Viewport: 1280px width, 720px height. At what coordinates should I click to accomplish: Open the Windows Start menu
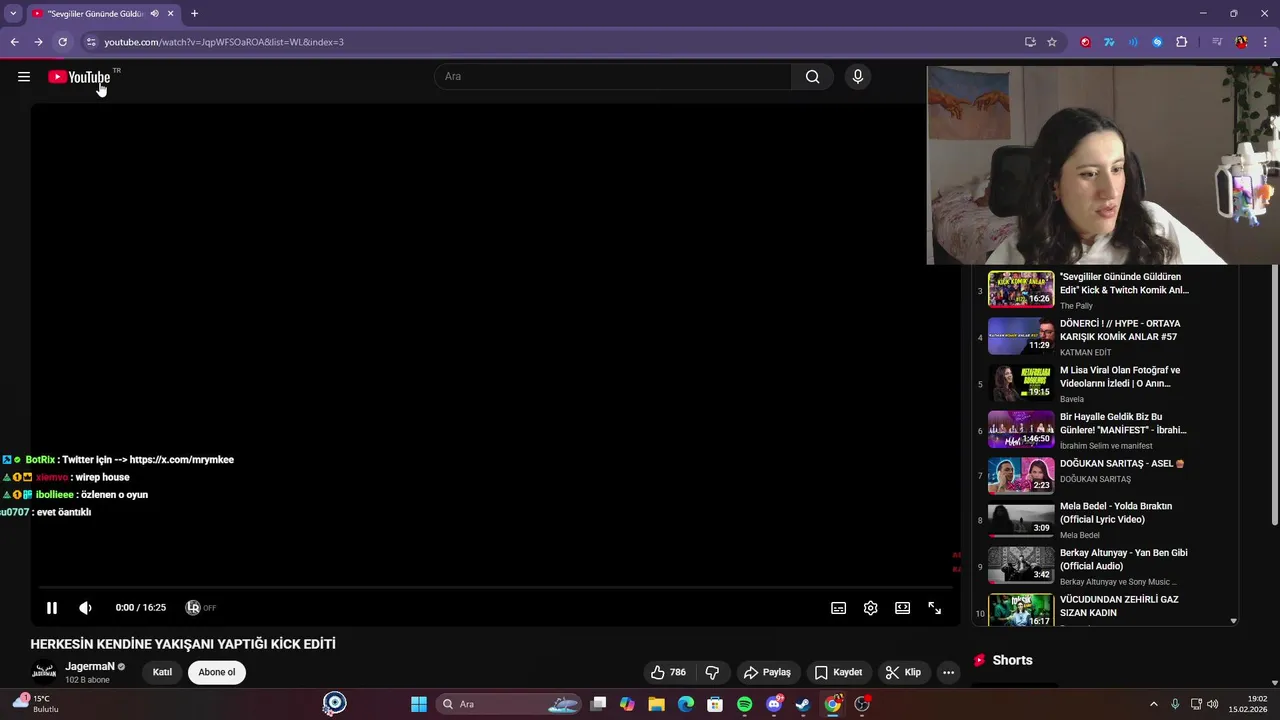(419, 704)
